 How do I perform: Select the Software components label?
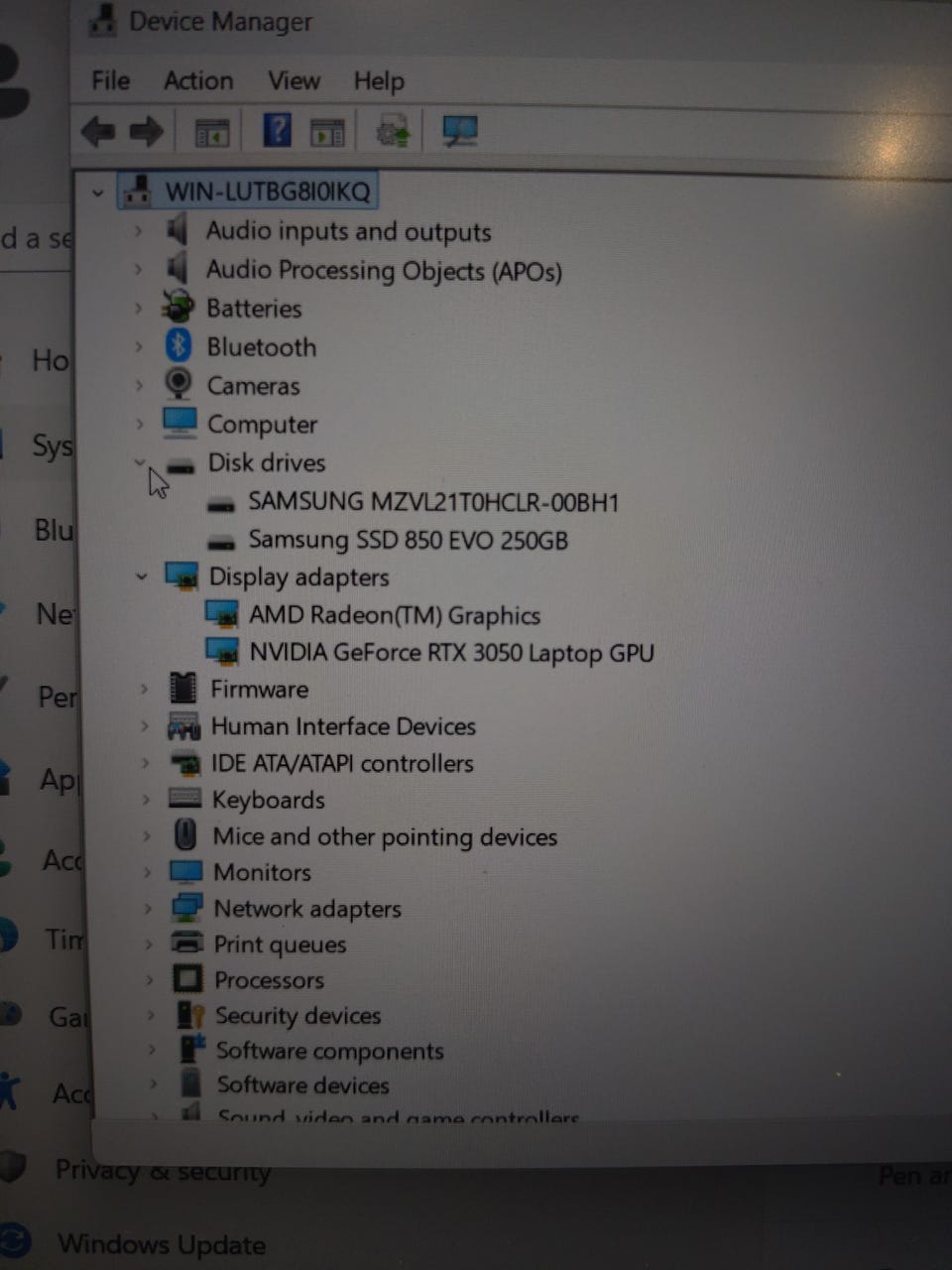(x=329, y=1051)
